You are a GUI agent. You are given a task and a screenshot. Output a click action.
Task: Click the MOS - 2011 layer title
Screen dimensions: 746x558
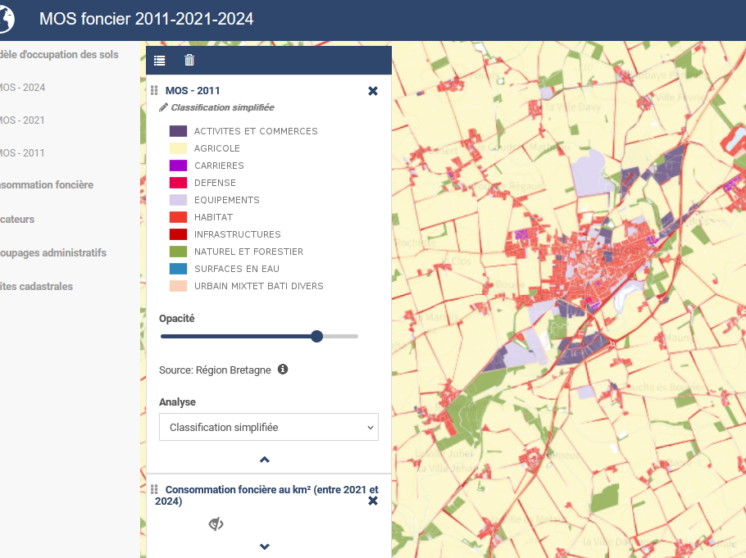click(193, 91)
